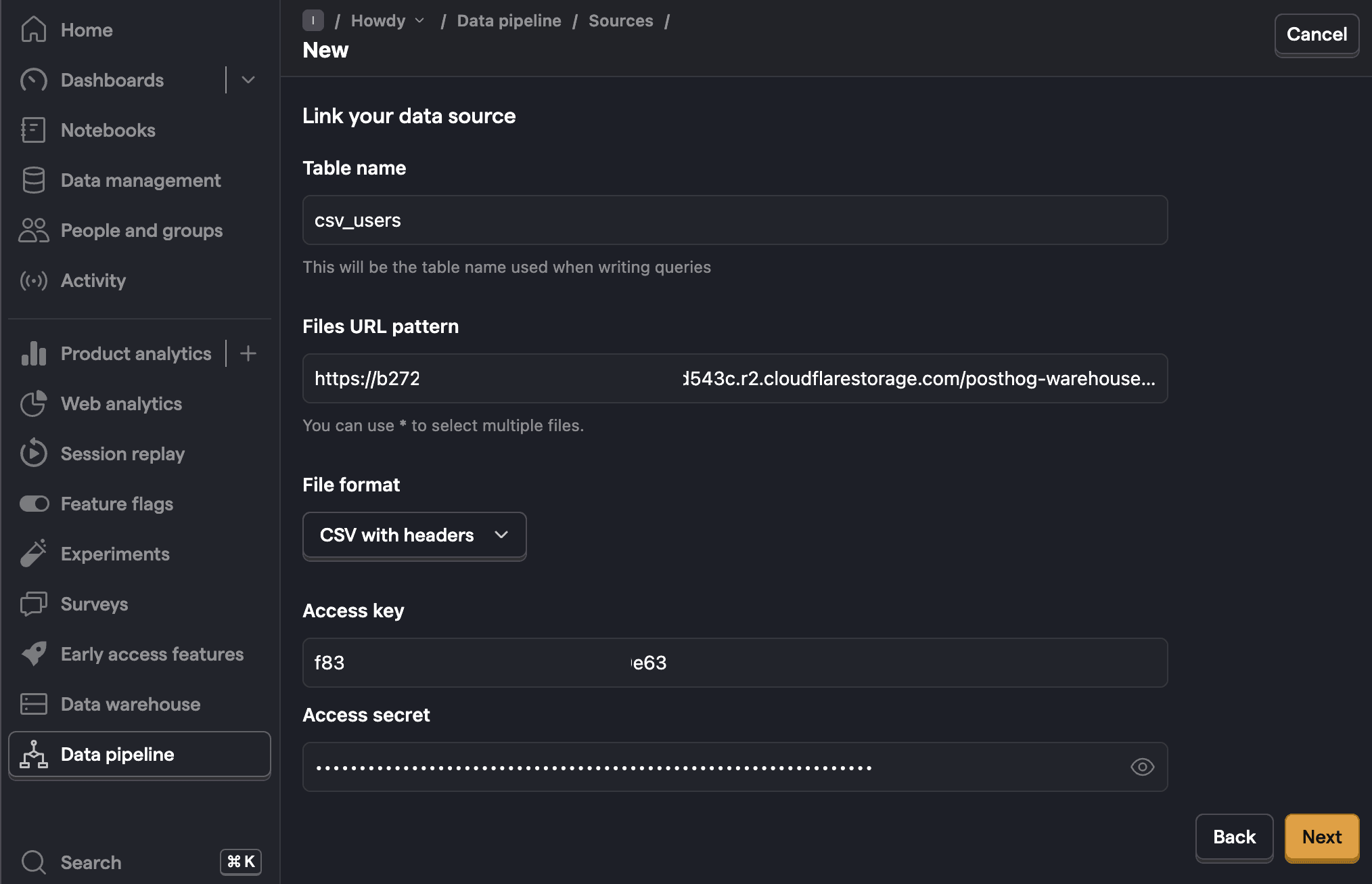Image resolution: width=1372 pixels, height=884 pixels.
Task: Click the Feature flags toggle icon
Action: coord(33,503)
